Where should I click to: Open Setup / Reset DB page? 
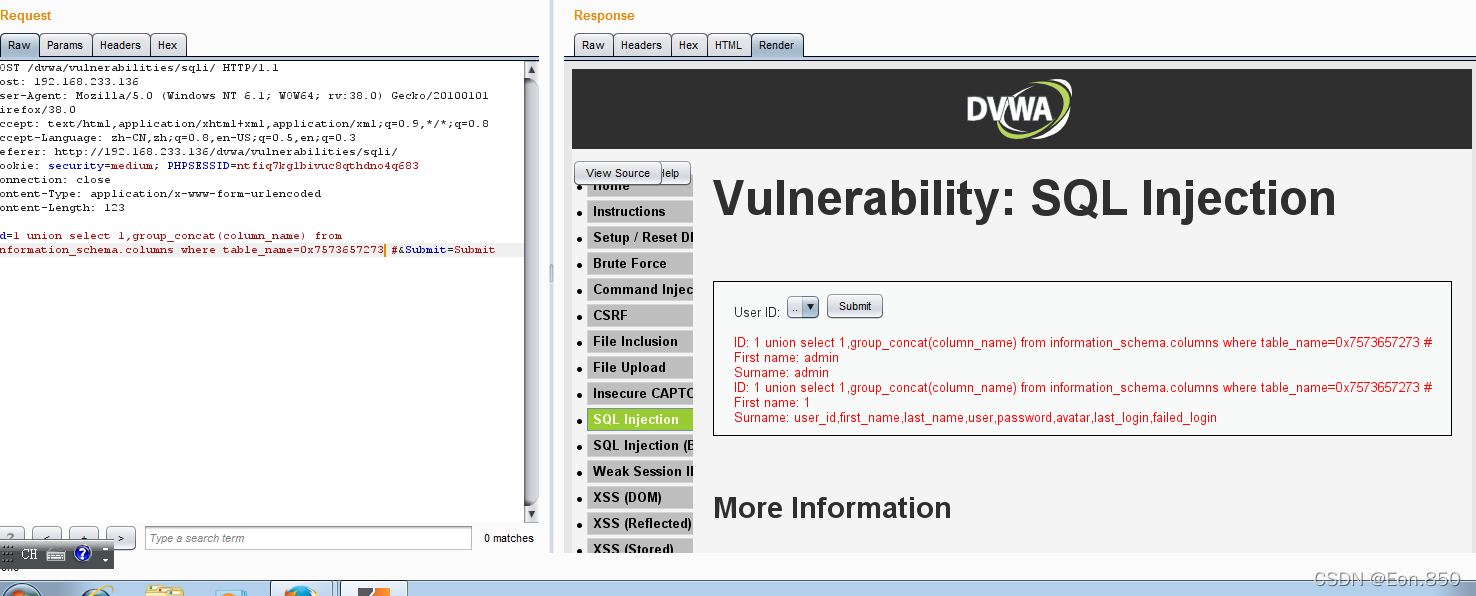[x=640, y=237]
